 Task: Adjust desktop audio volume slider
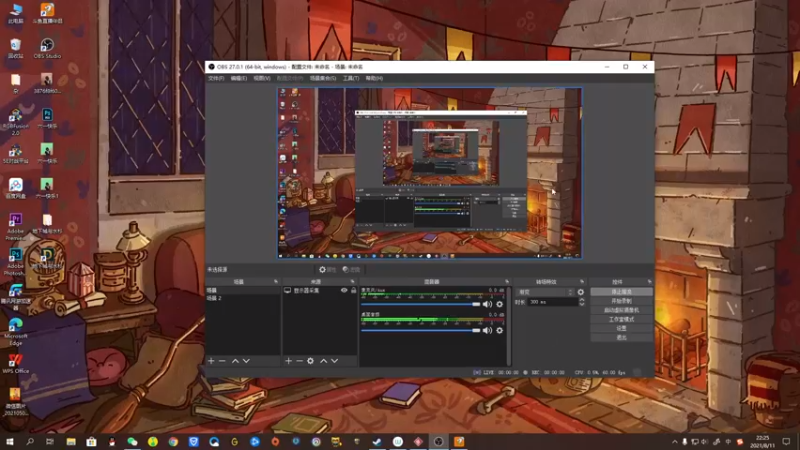tap(420, 330)
